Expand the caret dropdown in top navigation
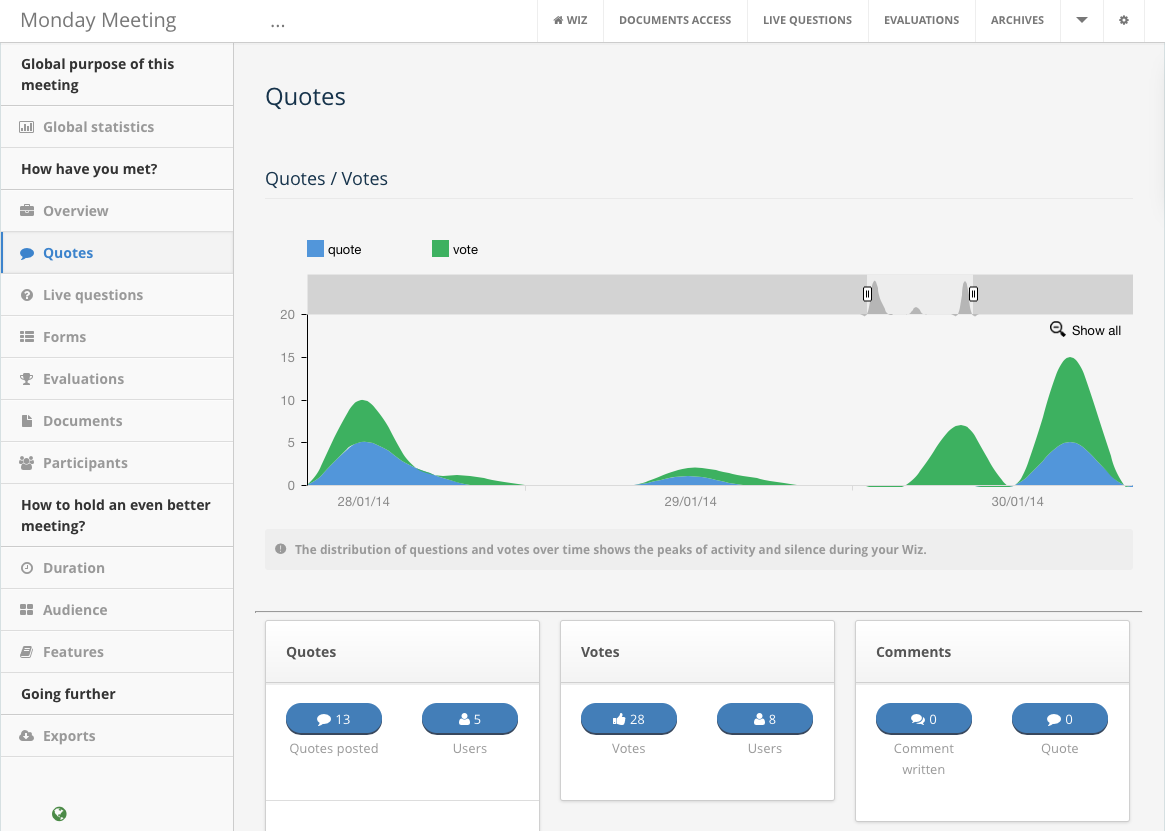 point(1082,20)
